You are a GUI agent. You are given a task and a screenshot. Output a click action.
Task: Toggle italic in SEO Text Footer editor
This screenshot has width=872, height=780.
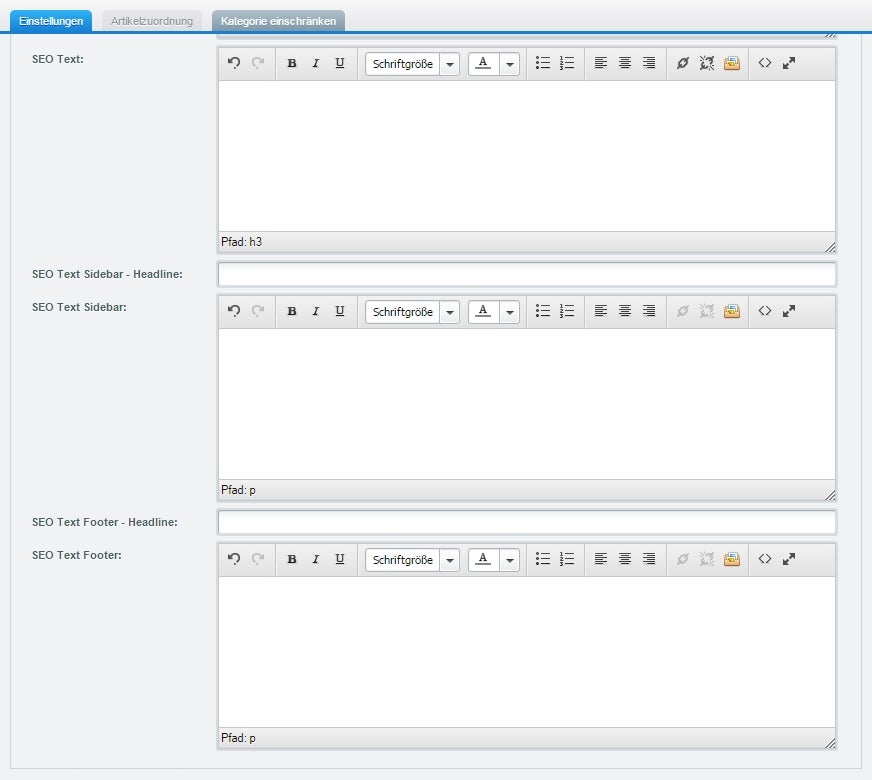pos(315,559)
